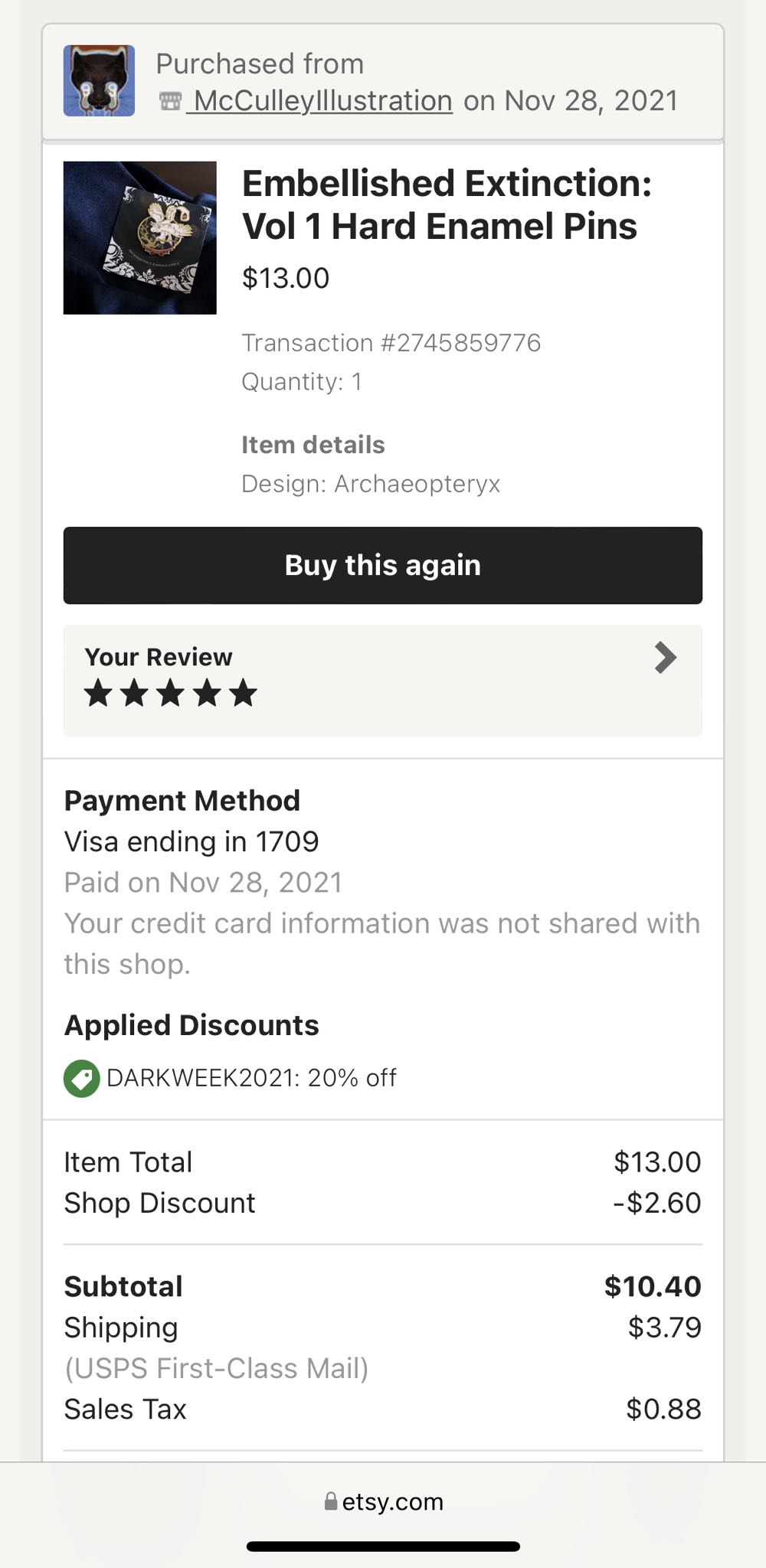Click the Visa ending in 1709 text
The width and height of the screenshot is (766, 1568).
pyautogui.click(x=191, y=841)
